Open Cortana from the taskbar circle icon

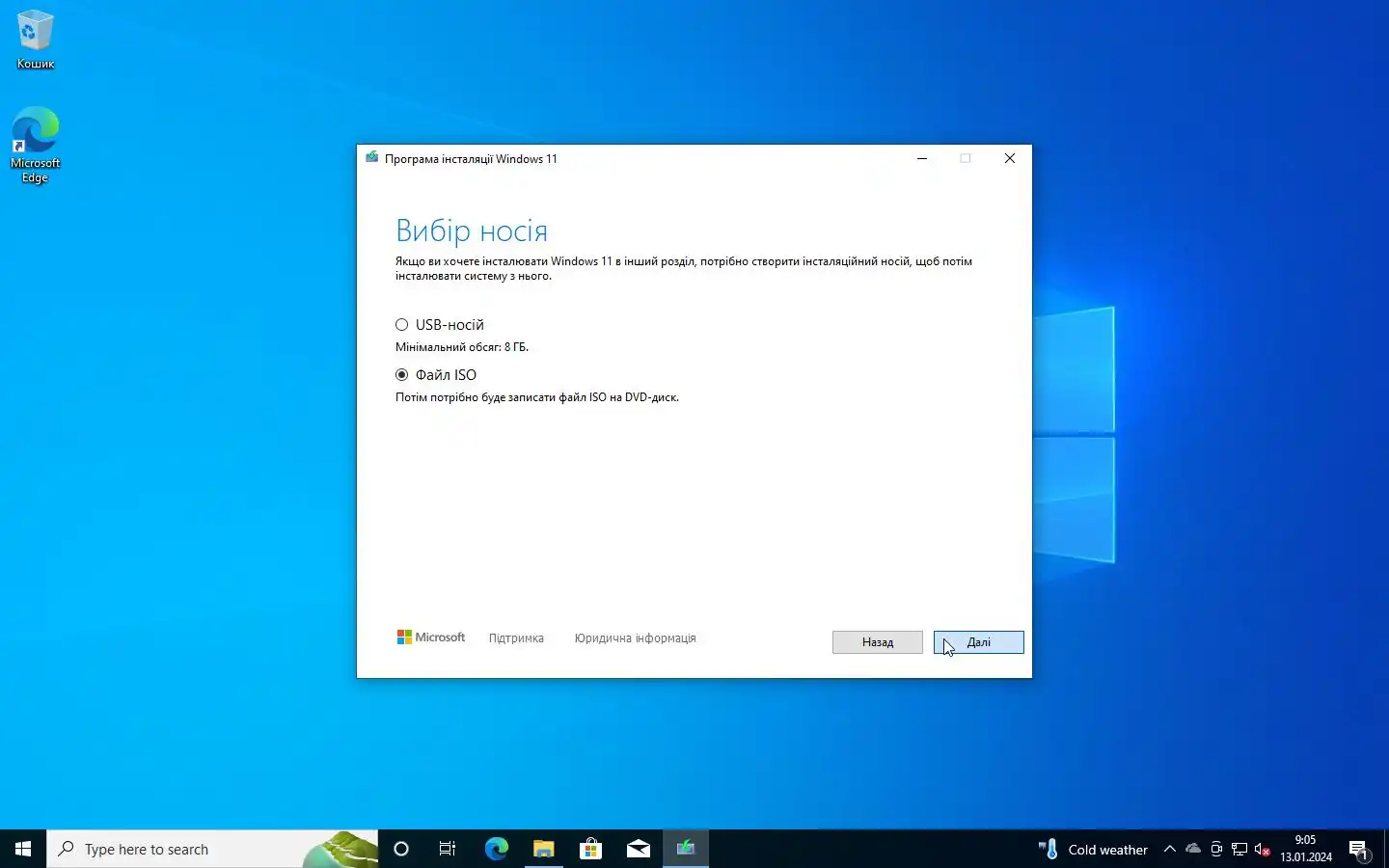(401, 849)
